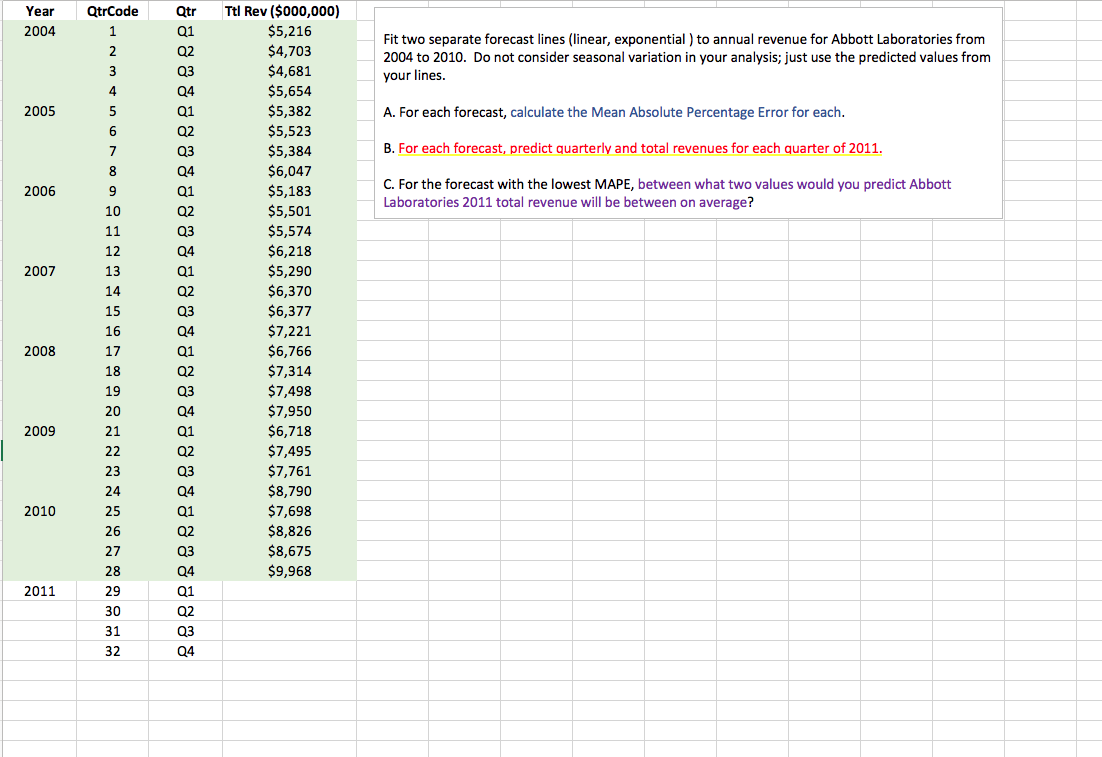
Task: Select revenue cell $5,523
Action: click(x=289, y=131)
